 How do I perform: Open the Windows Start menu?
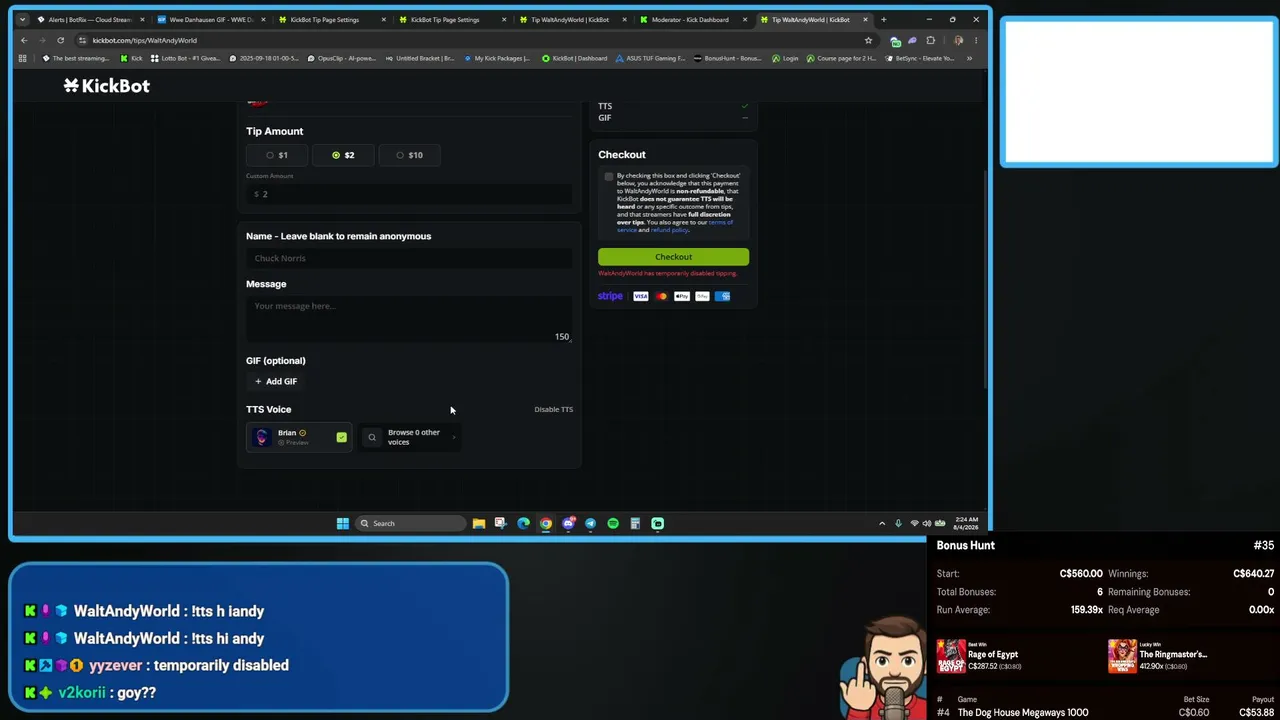coord(343,523)
